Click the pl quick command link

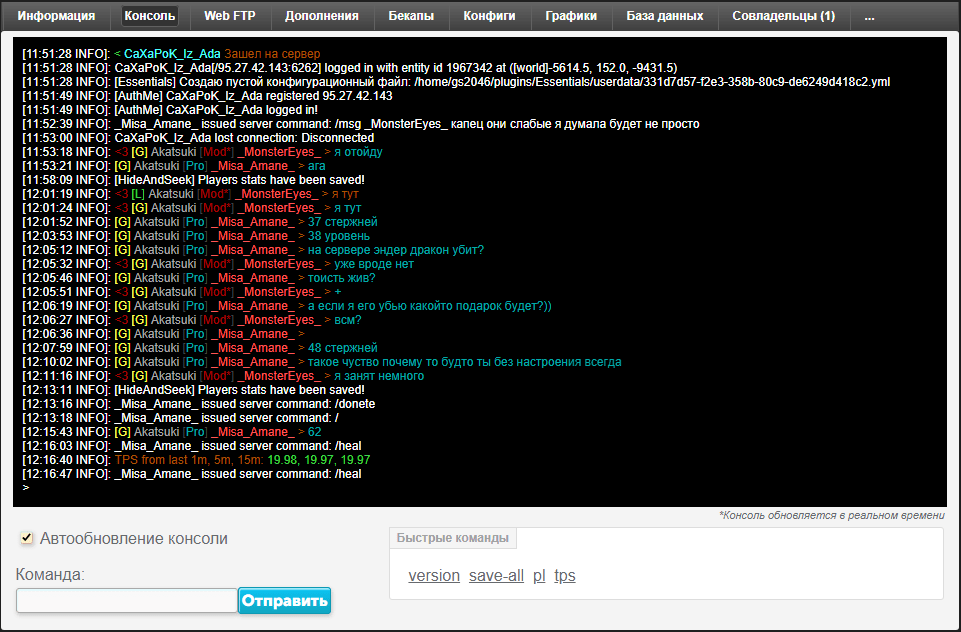point(539,576)
